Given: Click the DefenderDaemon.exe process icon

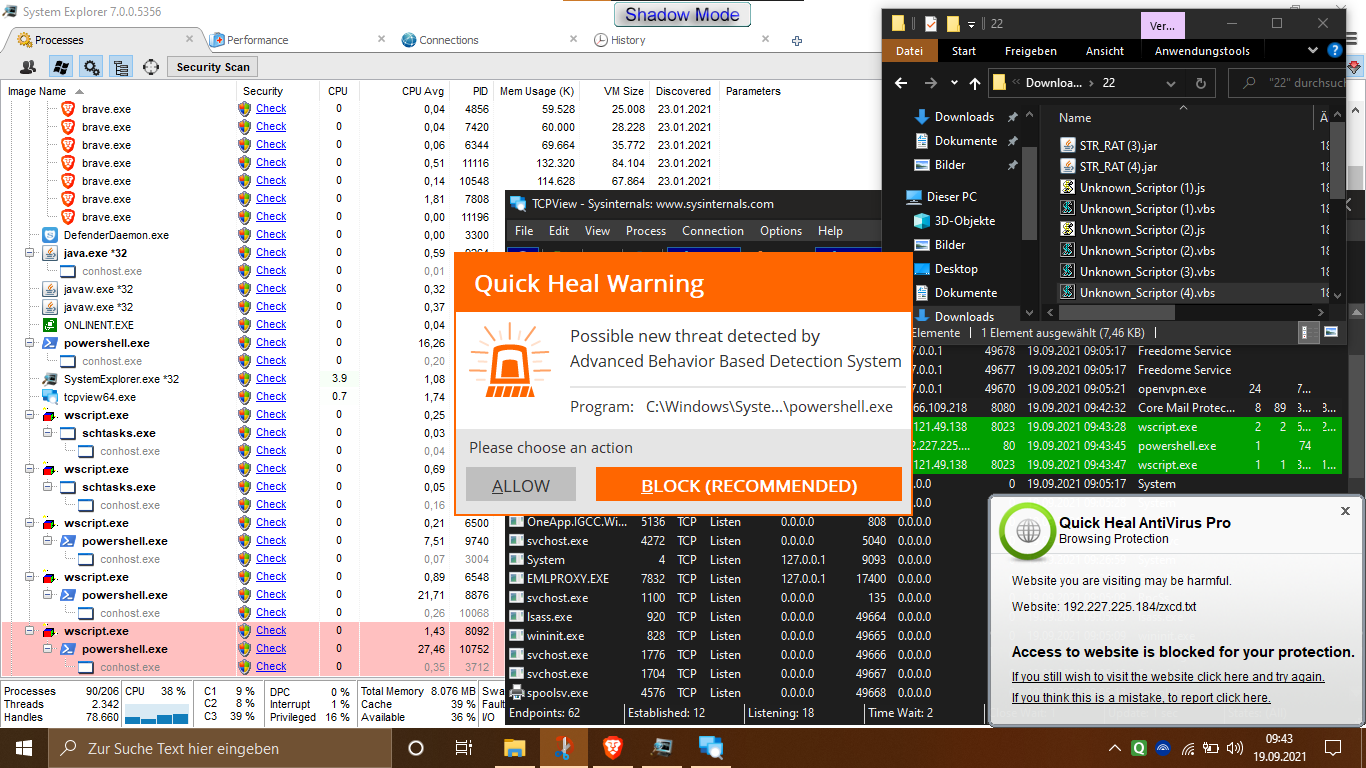Looking at the screenshot, I should [x=49, y=235].
